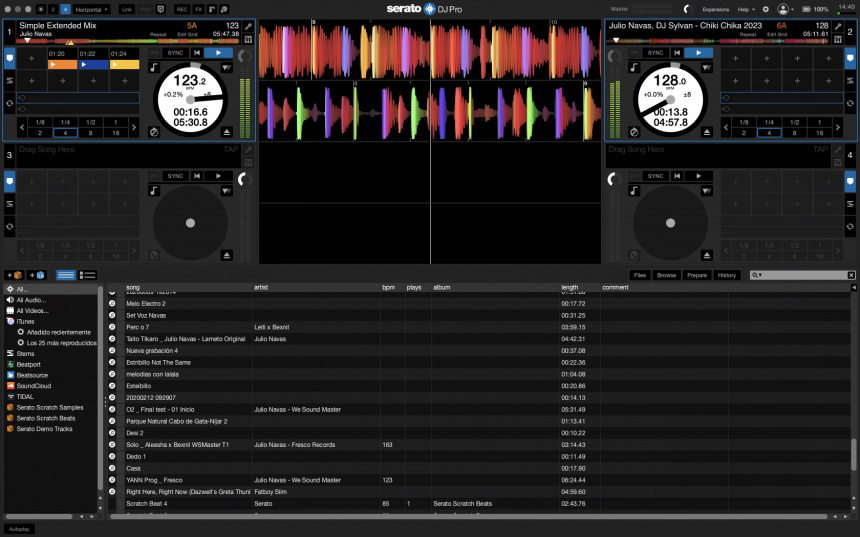Open the headphone/video icon in top toolbar
860x537 pixels.
click(224, 9)
